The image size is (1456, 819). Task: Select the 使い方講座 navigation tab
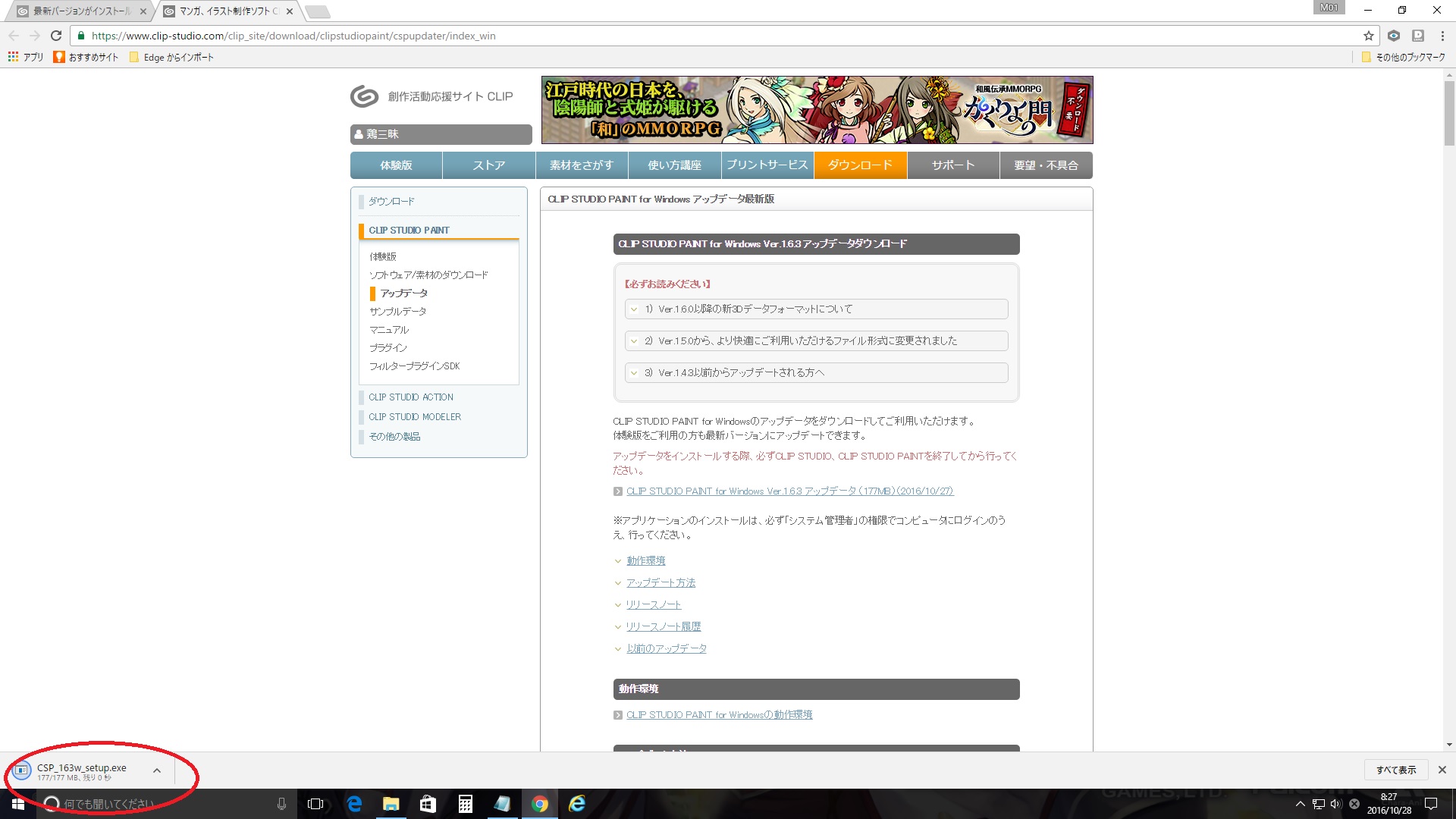(x=675, y=165)
